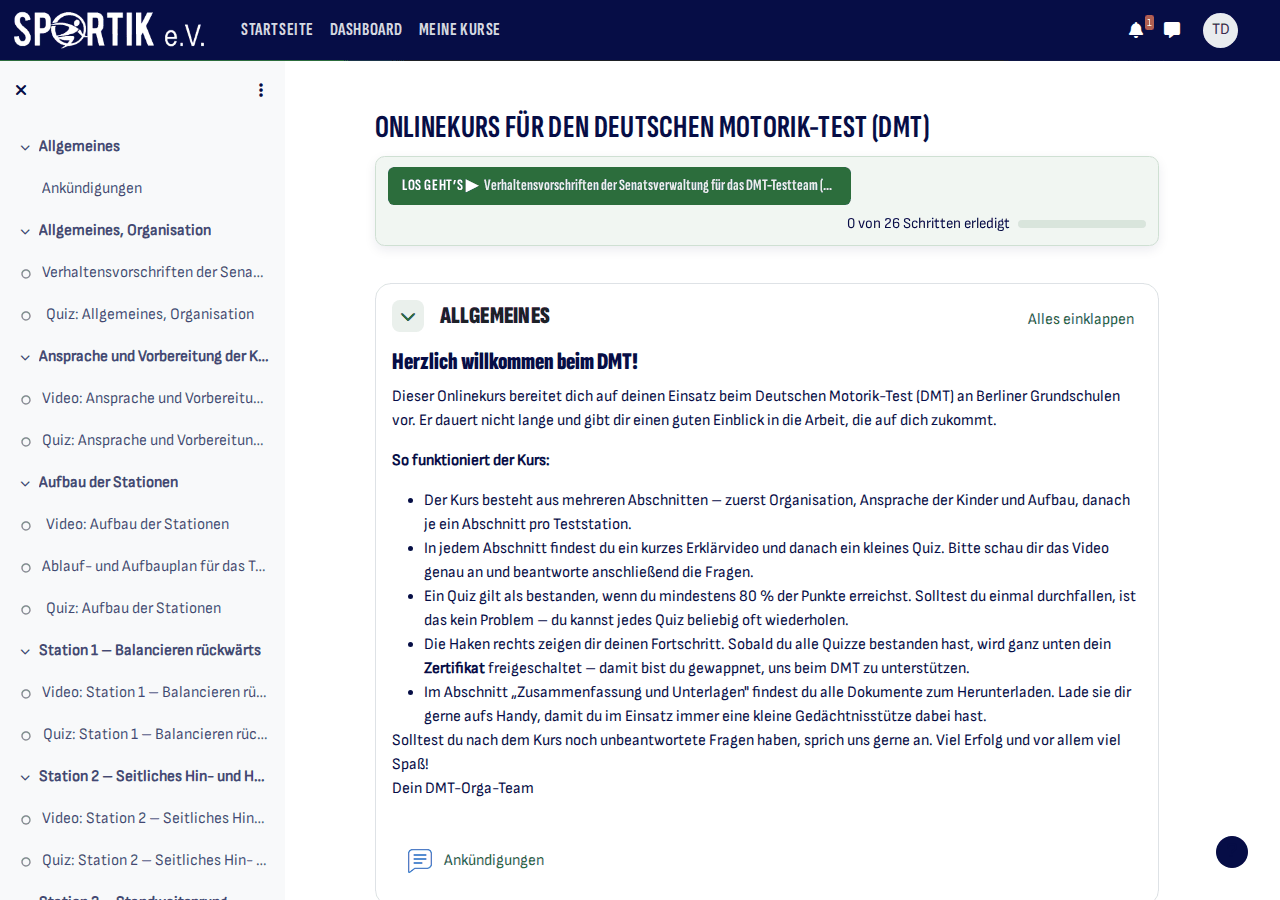Collapse Aufbau der Stationen sidebar section

(25, 483)
